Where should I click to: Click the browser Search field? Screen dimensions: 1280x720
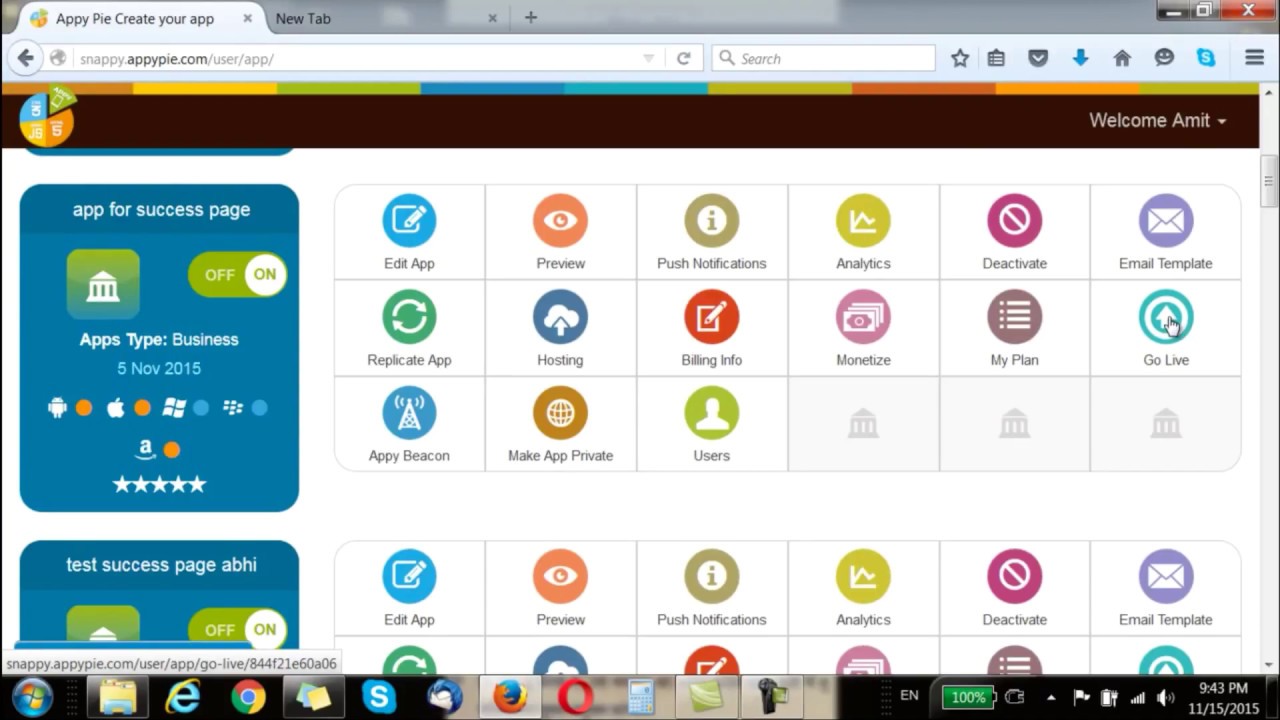pyautogui.click(x=824, y=59)
